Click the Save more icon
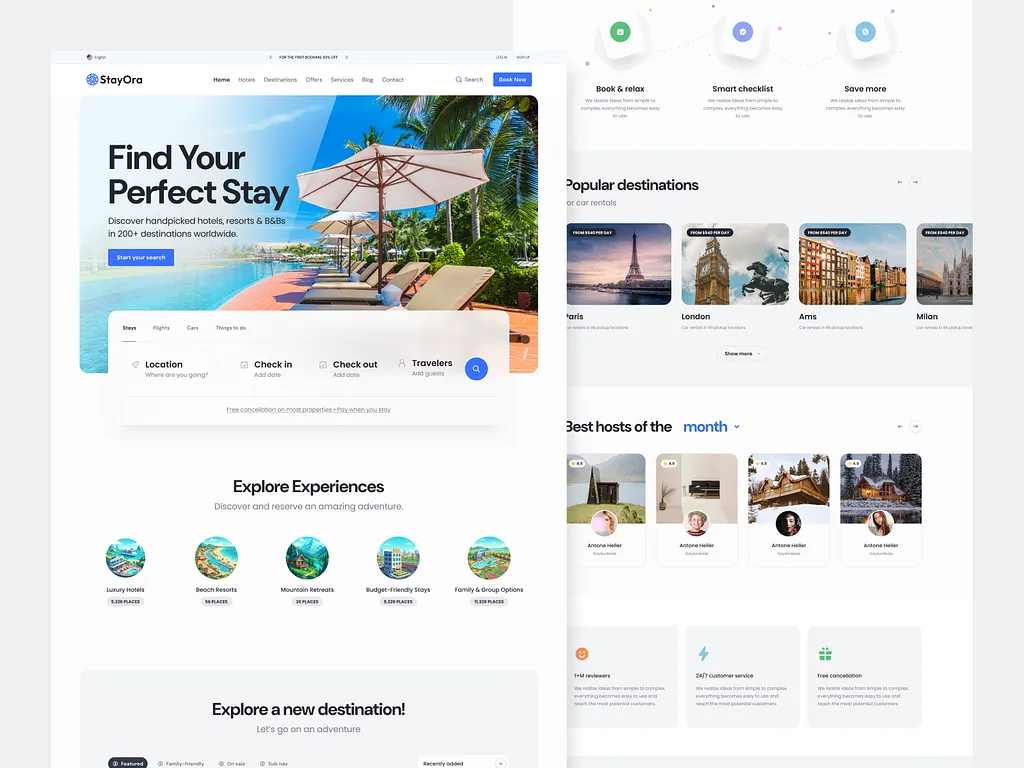 point(865,31)
